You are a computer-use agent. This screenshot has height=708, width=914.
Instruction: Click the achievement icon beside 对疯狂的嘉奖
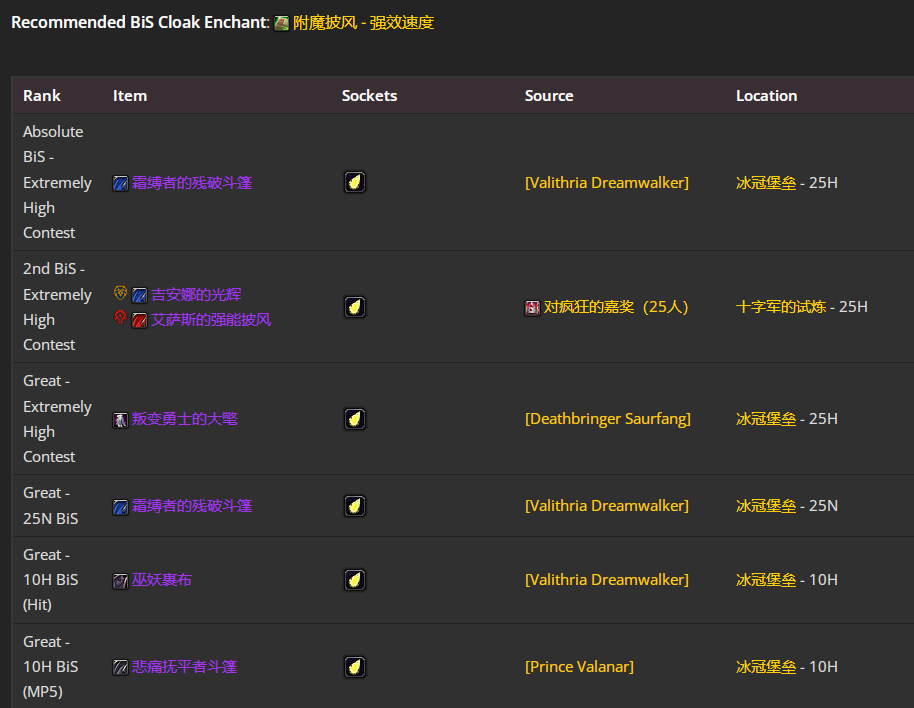click(x=533, y=307)
